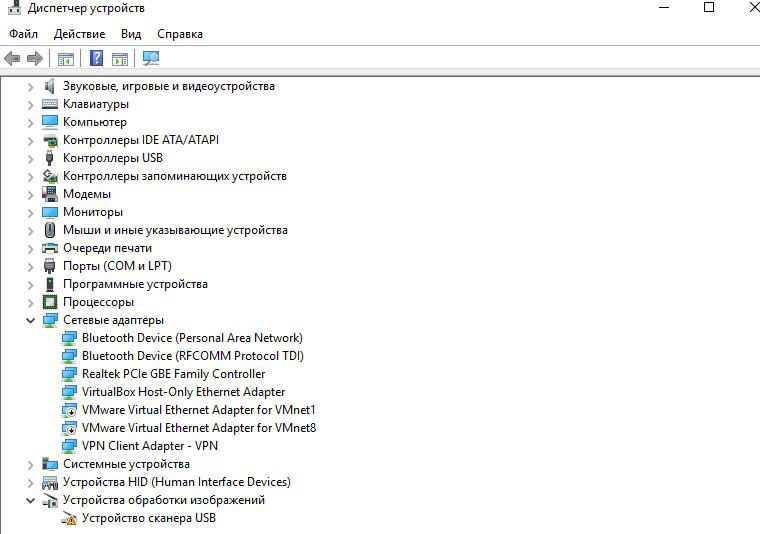Open the Справка menu

coord(180,34)
